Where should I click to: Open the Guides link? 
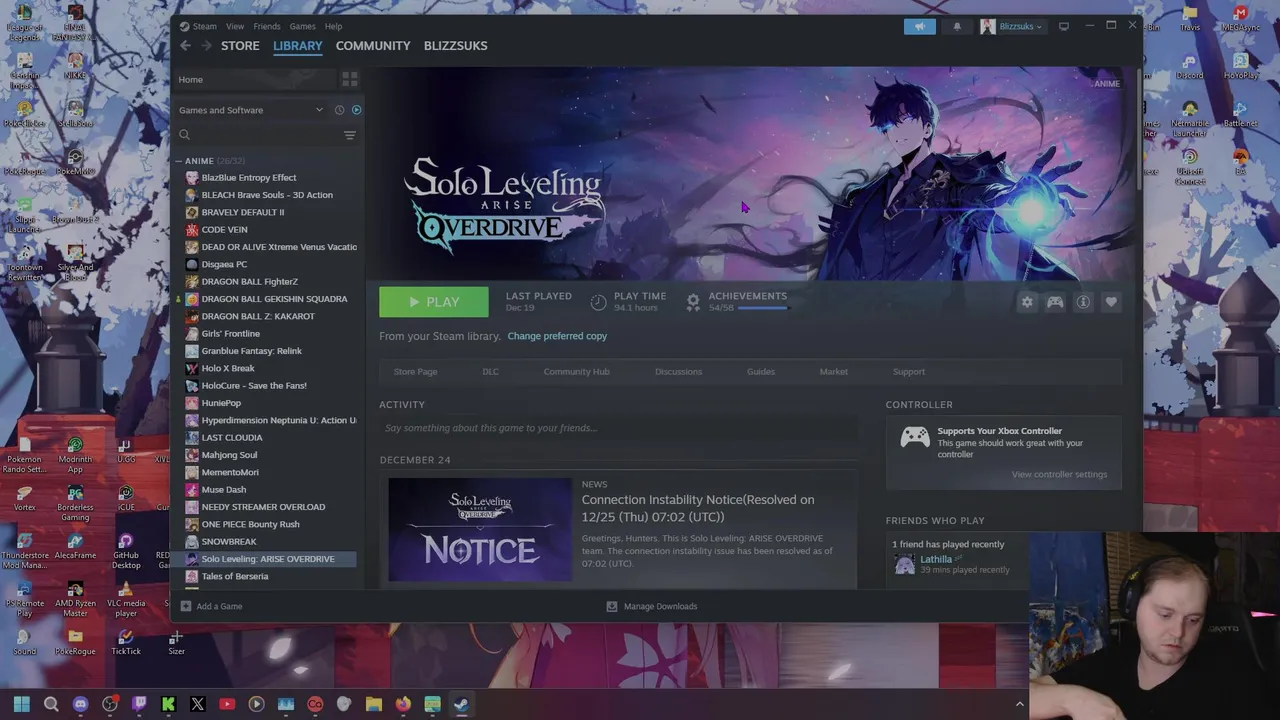pos(760,372)
